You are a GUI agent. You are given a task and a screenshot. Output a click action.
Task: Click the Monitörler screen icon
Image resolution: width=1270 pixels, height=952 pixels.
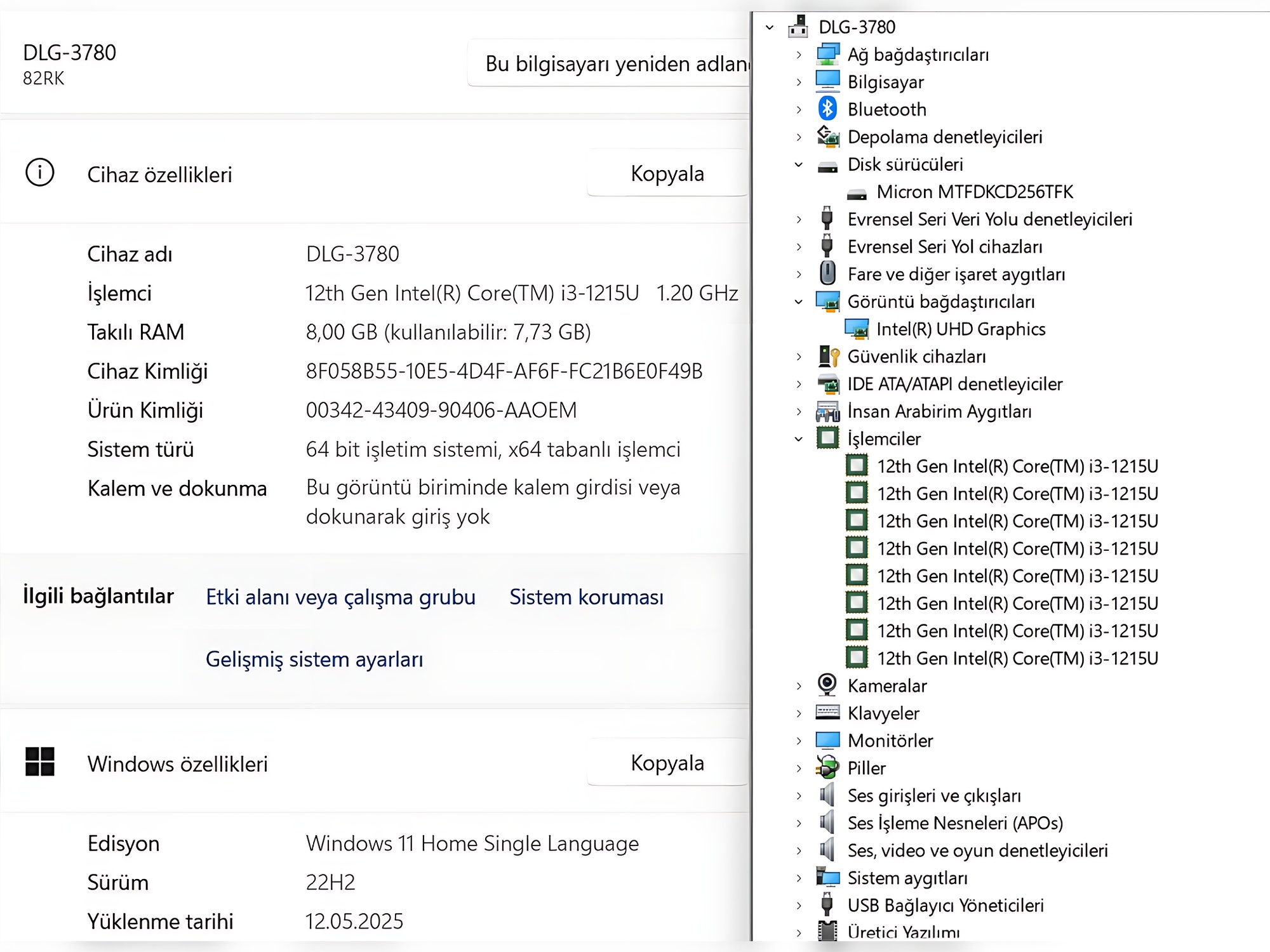pyautogui.click(x=827, y=740)
